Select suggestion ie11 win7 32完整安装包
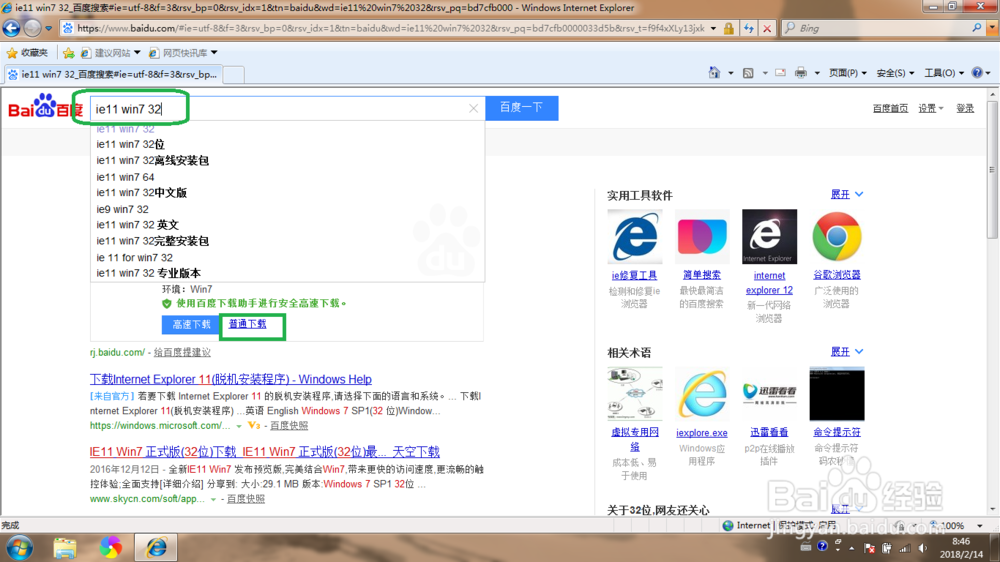Image resolution: width=1000 pixels, height=562 pixels. pyautogui.click(x=152, y=241)
